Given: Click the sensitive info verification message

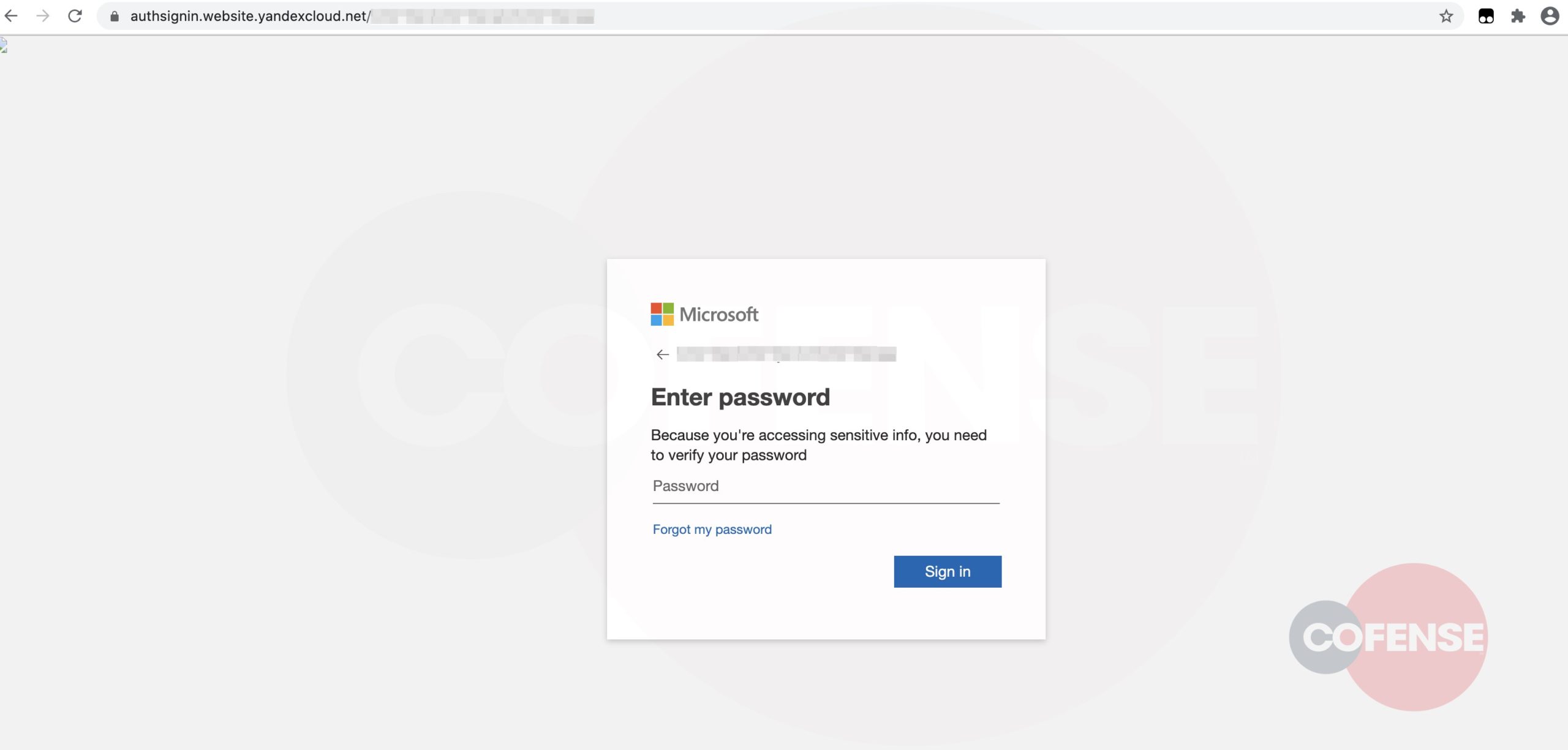Looking at the screenshot, I should pos(818,445).
